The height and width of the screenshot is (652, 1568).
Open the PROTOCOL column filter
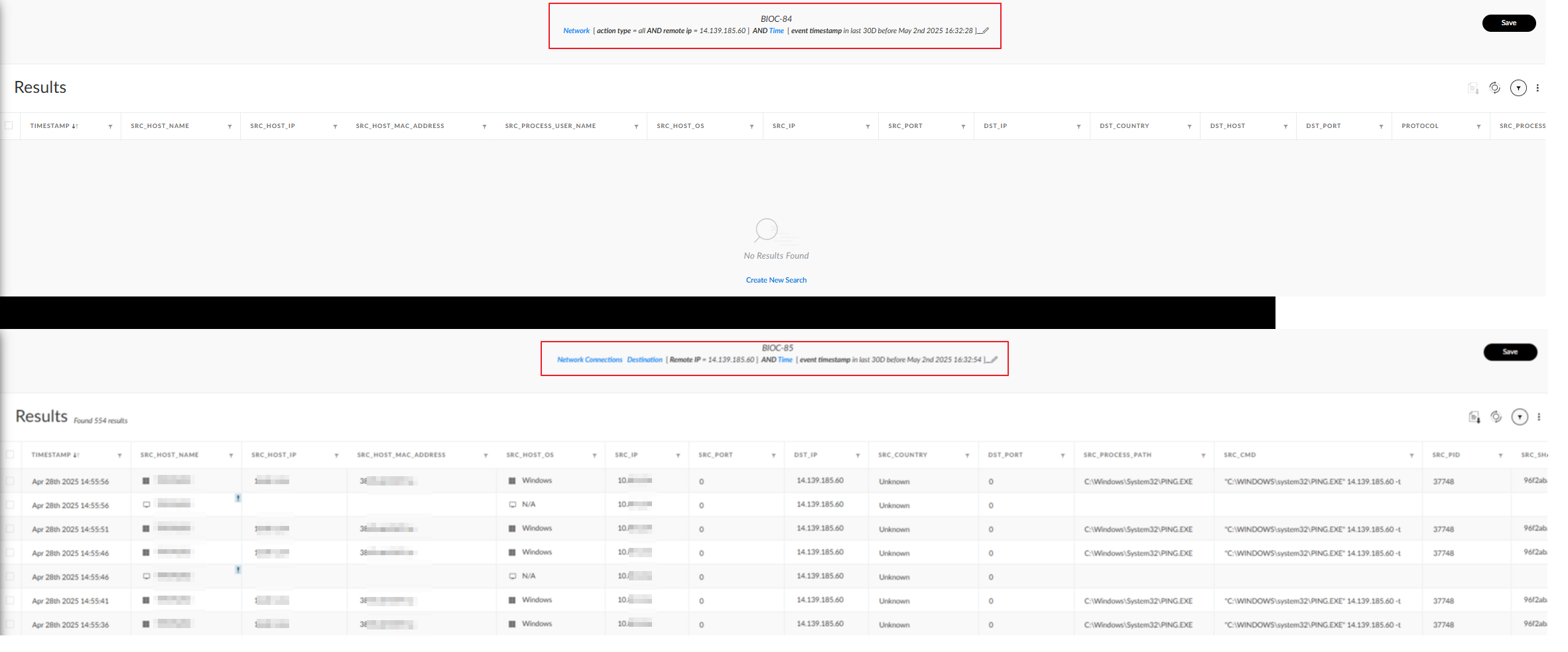[x=1478, y=125]
